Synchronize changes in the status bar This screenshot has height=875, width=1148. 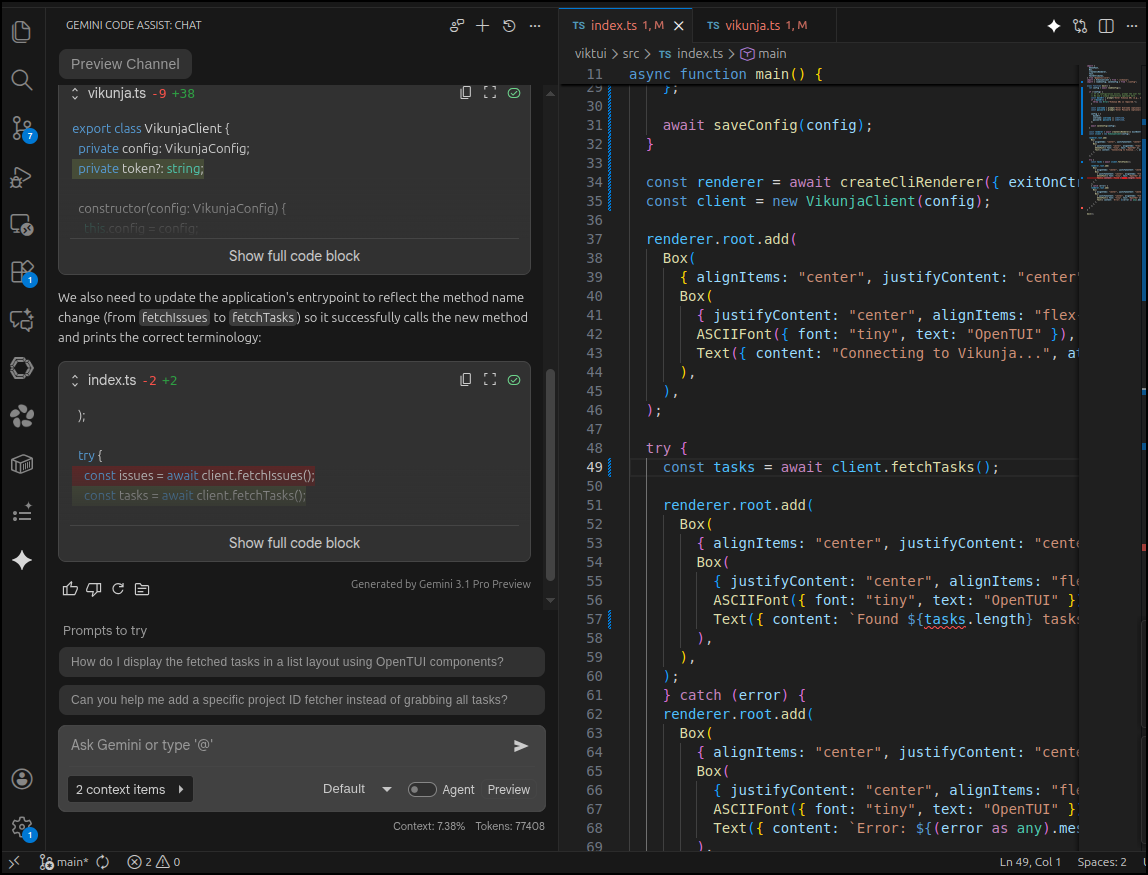(102, 862)
